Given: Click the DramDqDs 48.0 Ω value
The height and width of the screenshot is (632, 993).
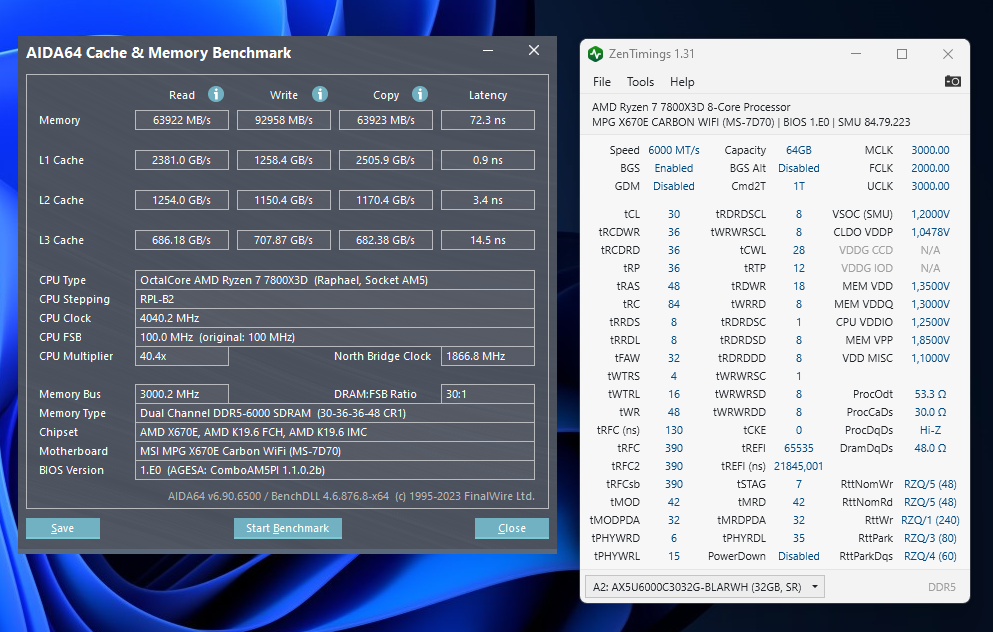Looking at the screenshot, I should tap(930, 448).
